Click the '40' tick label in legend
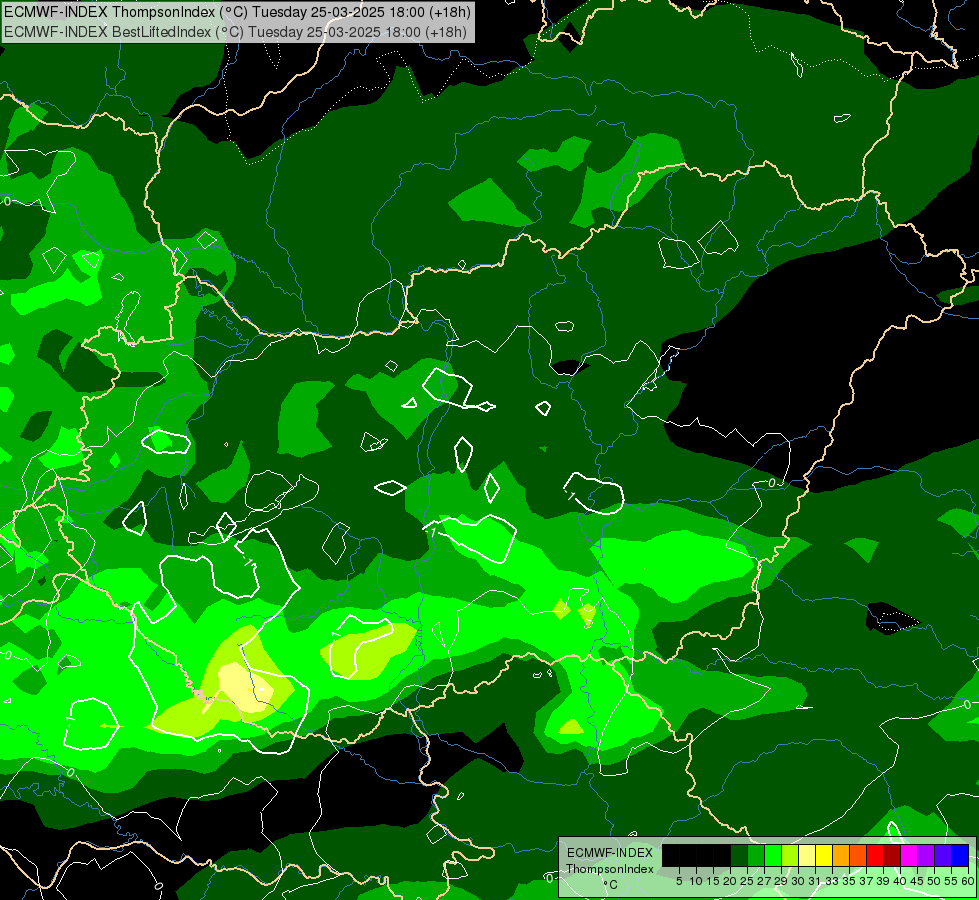 point(901,881)
